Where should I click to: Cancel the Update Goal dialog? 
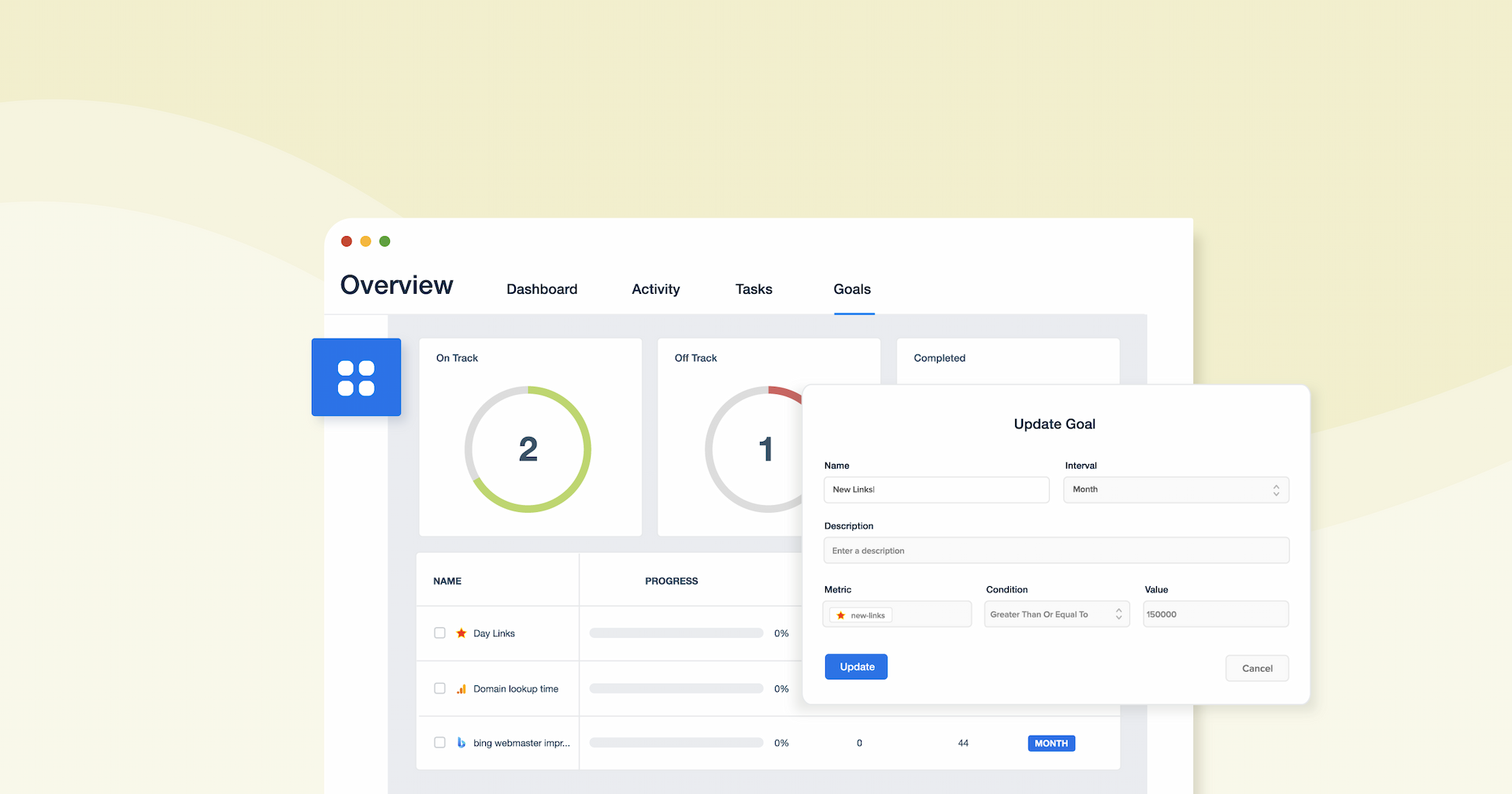[x=1257, y=669]
